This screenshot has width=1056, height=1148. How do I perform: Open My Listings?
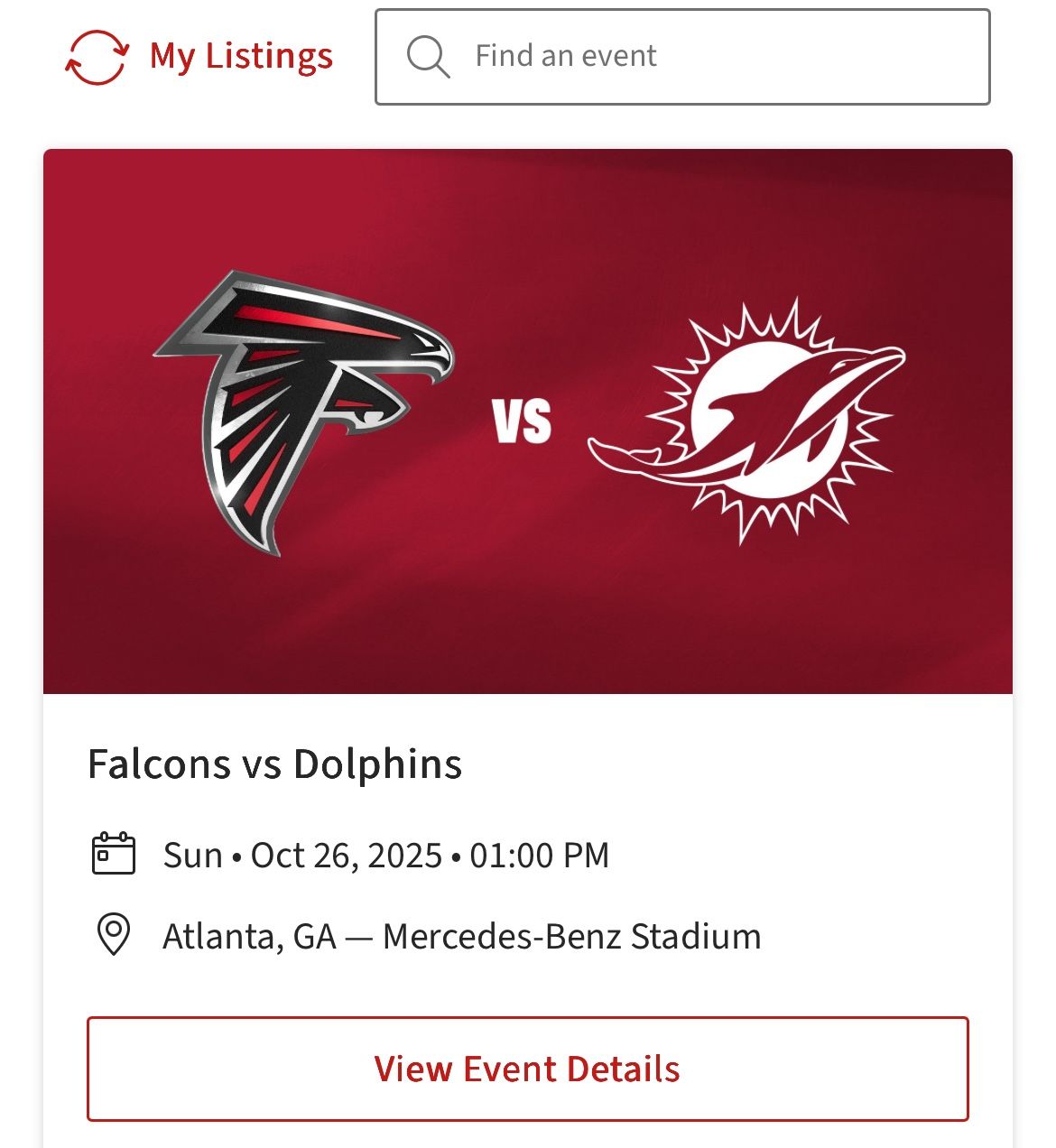click(x=241, y=56)
